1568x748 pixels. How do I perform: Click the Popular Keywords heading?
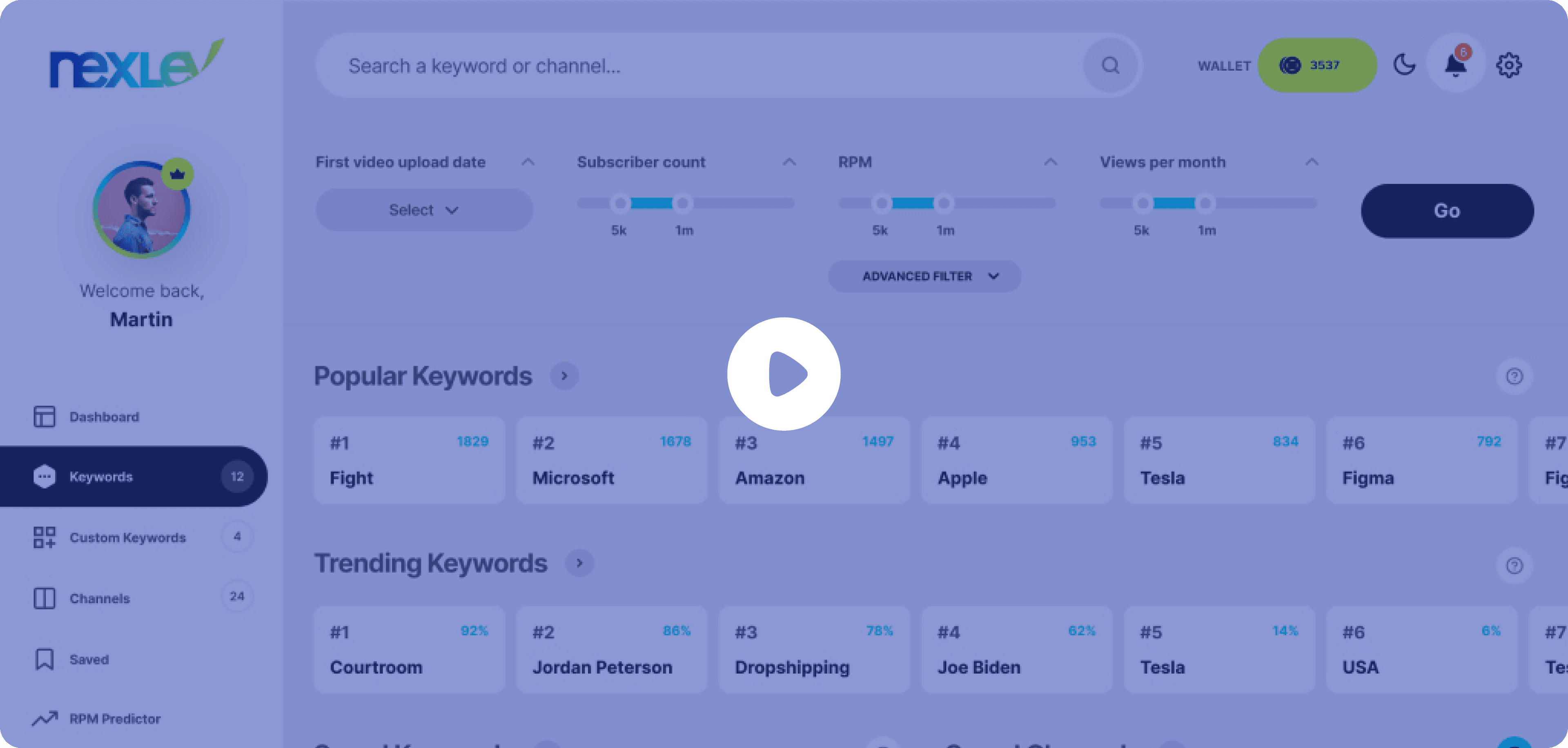[423, 376]
